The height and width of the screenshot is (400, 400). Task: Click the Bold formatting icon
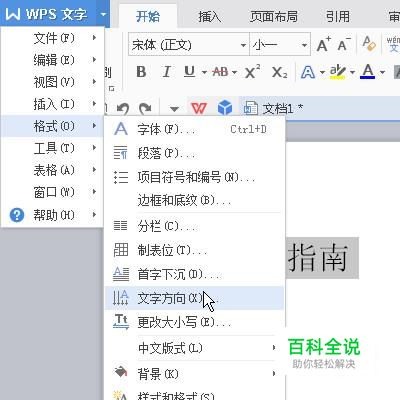pos(141,72)
